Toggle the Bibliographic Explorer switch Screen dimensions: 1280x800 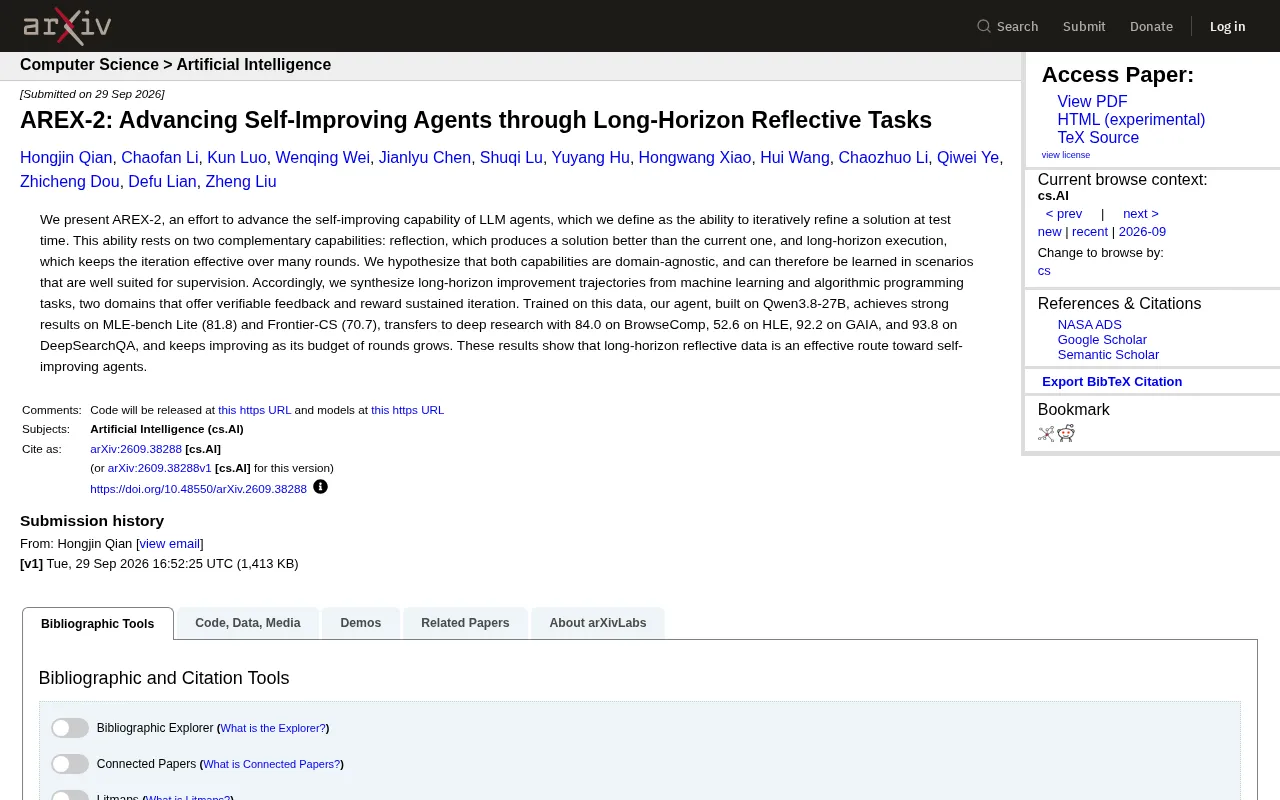click(70, 728)
